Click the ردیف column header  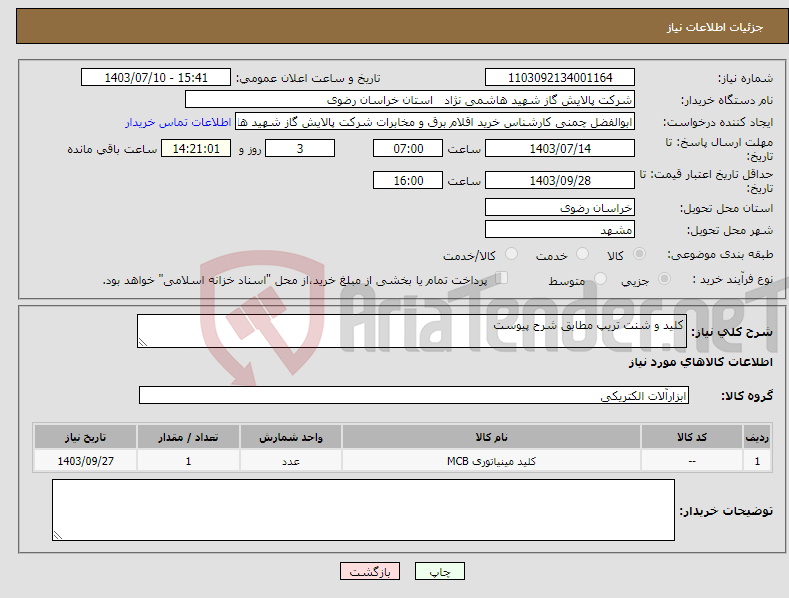757,437
